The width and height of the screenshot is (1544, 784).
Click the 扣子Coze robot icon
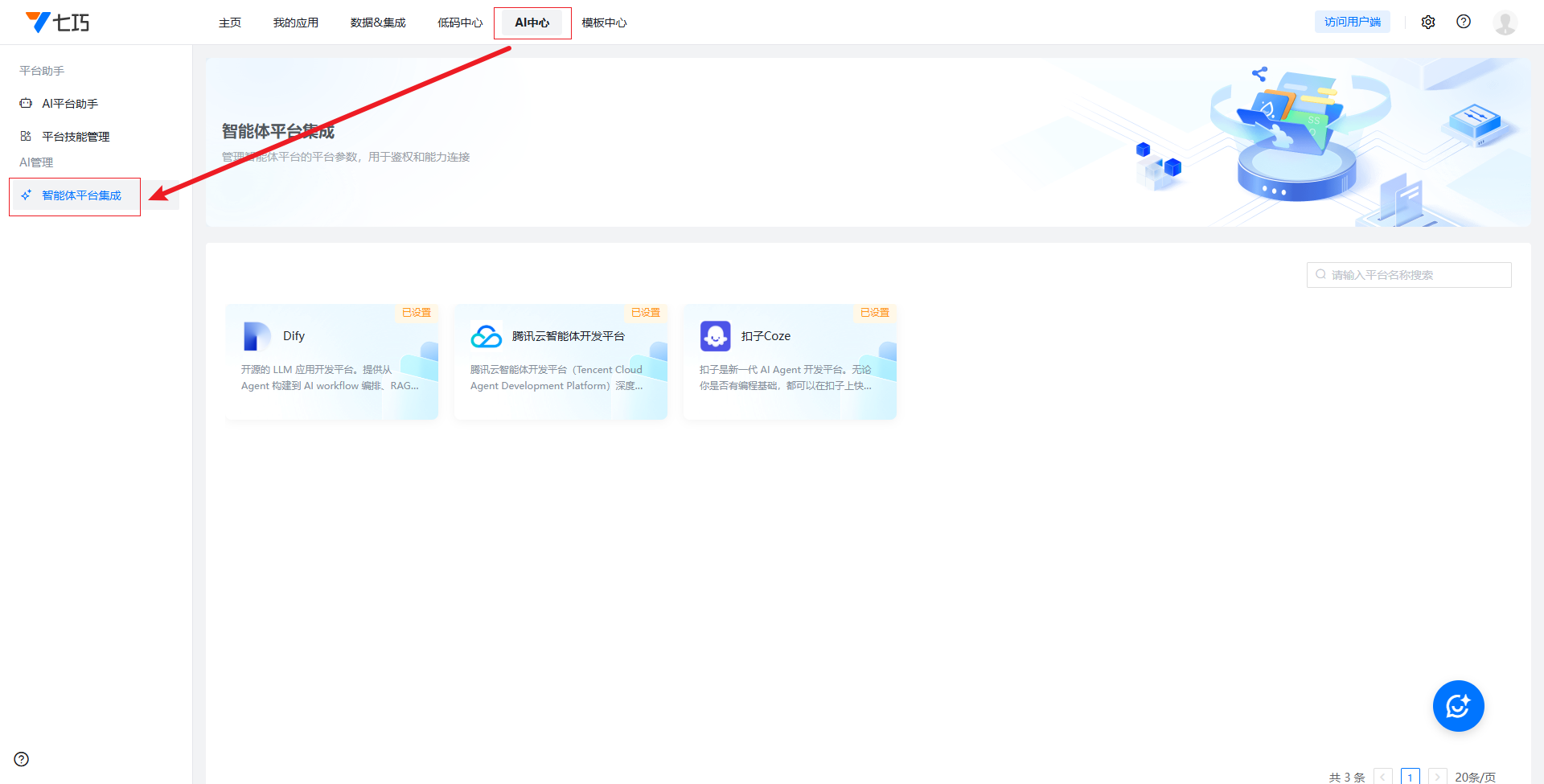coord(715,336)
